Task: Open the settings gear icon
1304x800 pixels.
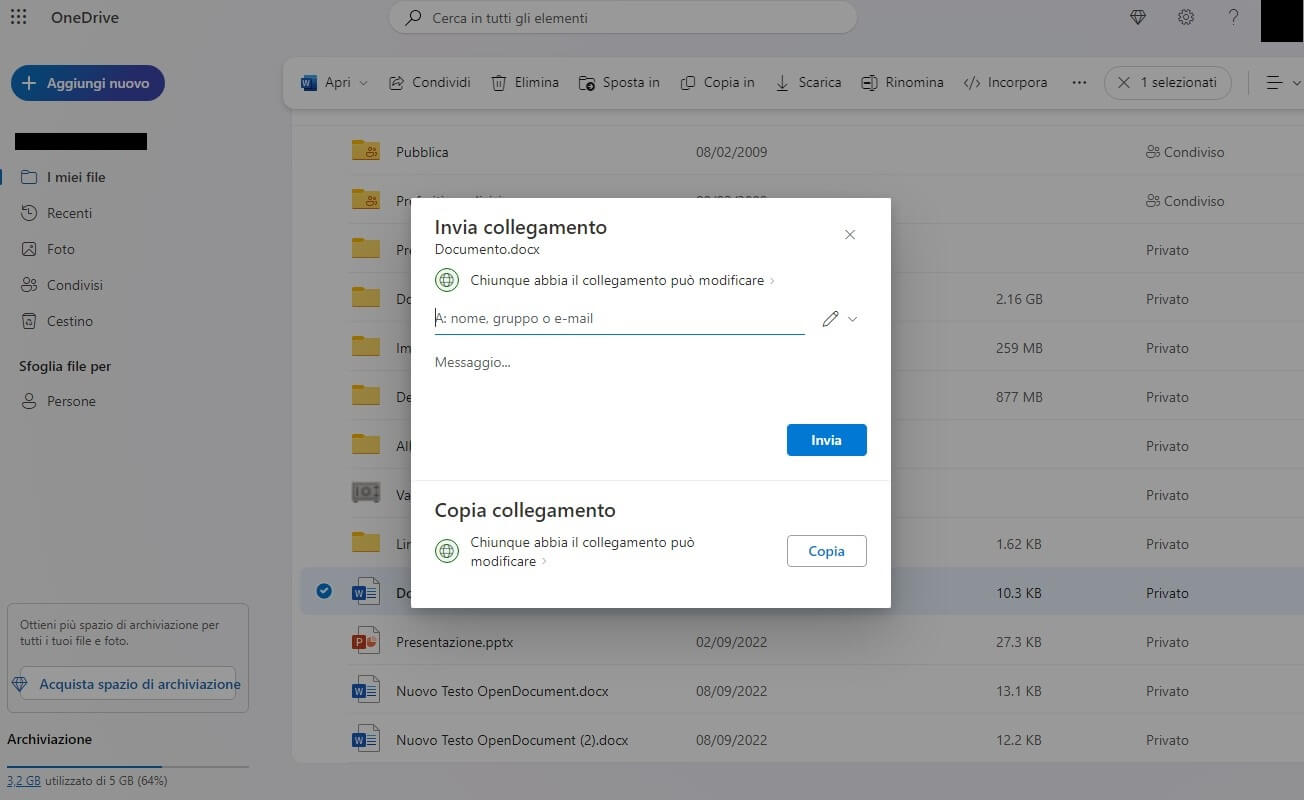Action: tap(1185, 17)
